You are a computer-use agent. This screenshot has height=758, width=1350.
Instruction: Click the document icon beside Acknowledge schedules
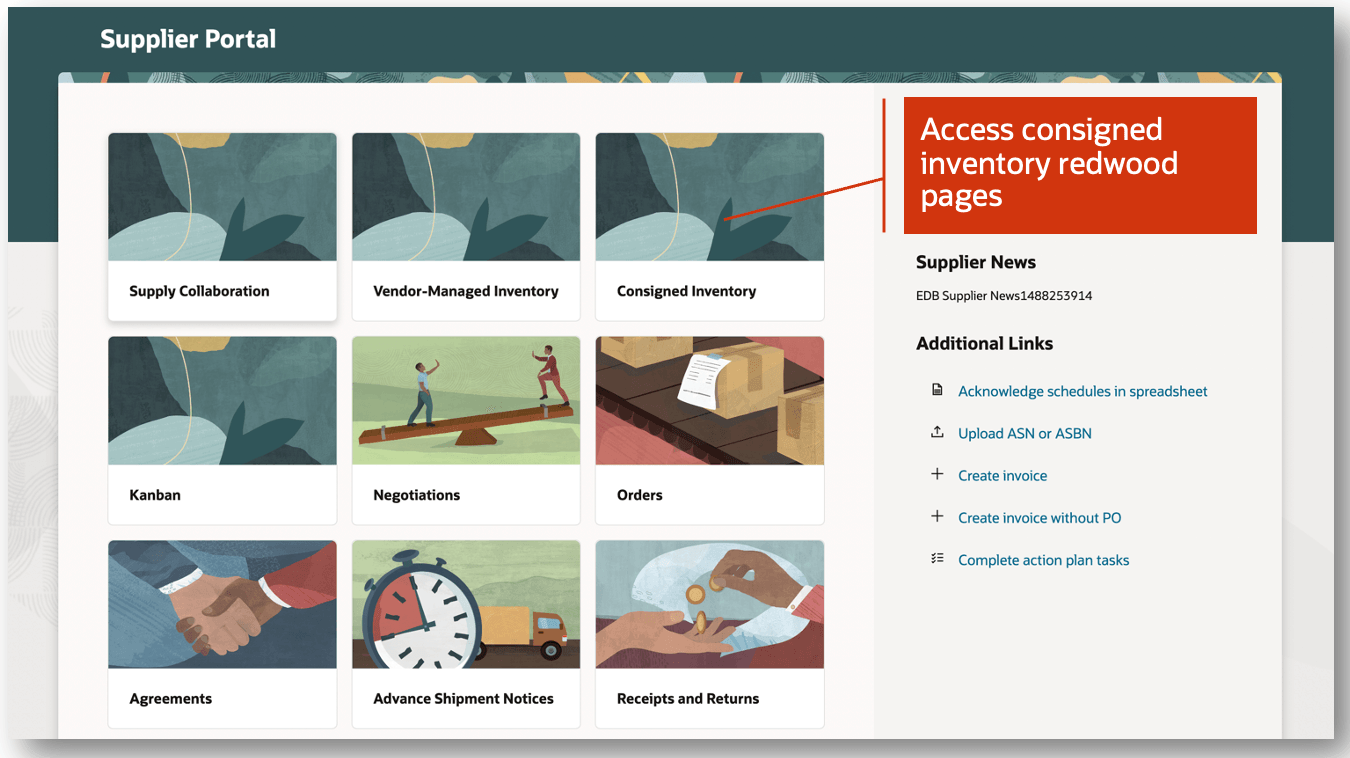point(937,389)
